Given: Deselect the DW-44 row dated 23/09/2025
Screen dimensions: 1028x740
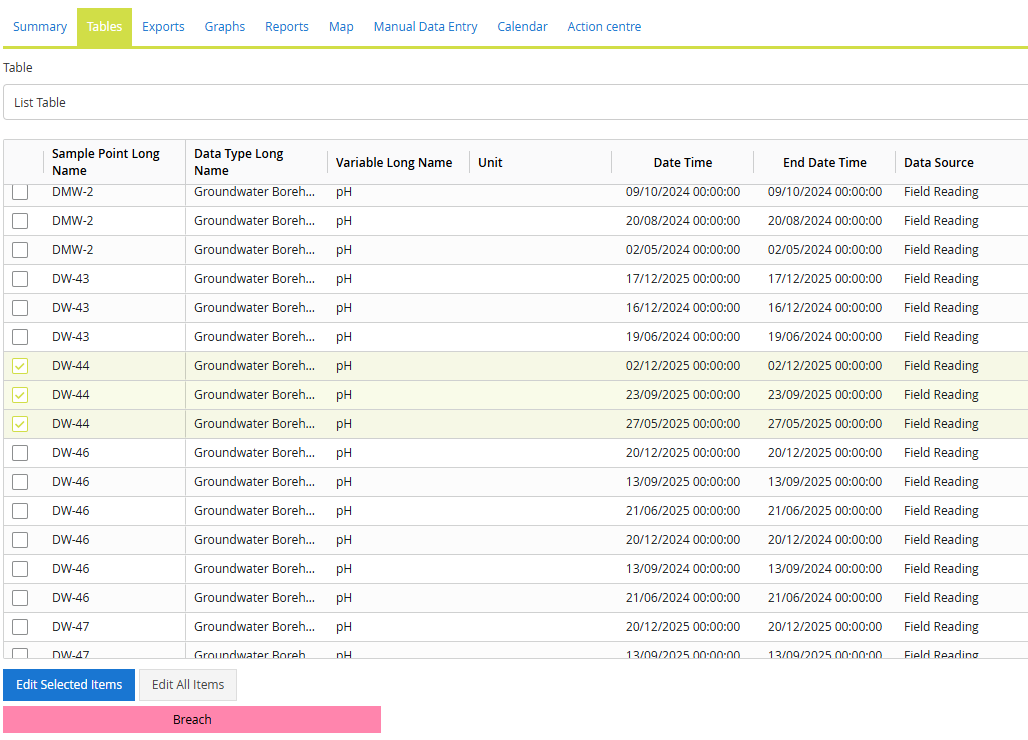Looking at the screenshot, I should click(x=20, y=395).
